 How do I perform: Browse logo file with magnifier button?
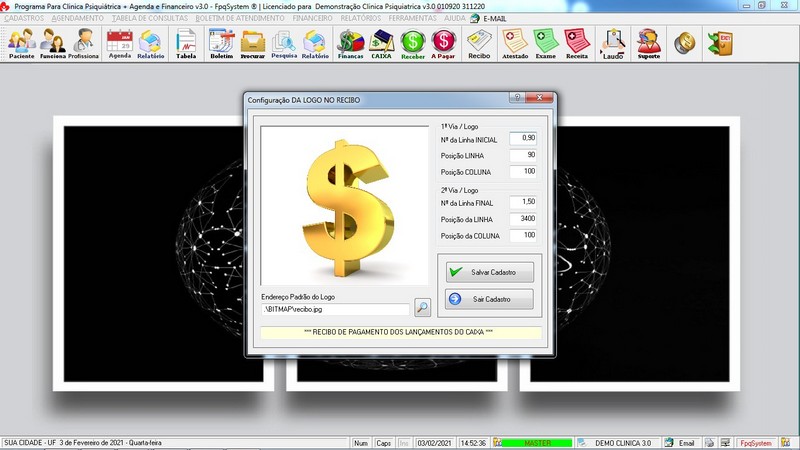[x=422, y=307]
